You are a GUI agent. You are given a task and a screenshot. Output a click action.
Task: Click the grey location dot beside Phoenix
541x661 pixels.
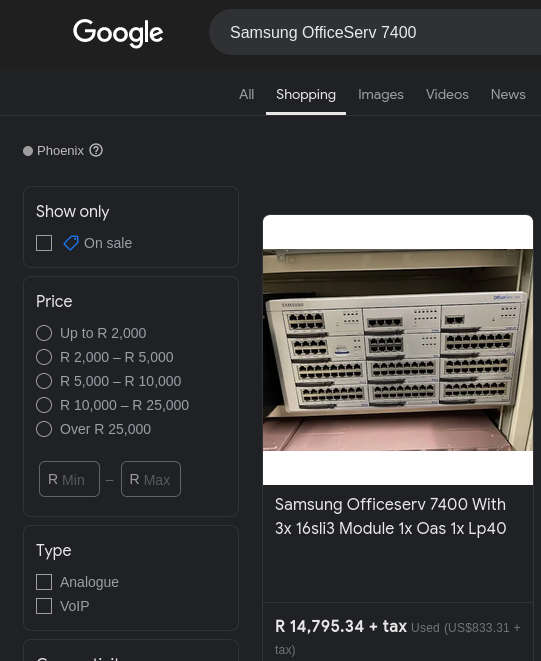[x=28, y=151]
